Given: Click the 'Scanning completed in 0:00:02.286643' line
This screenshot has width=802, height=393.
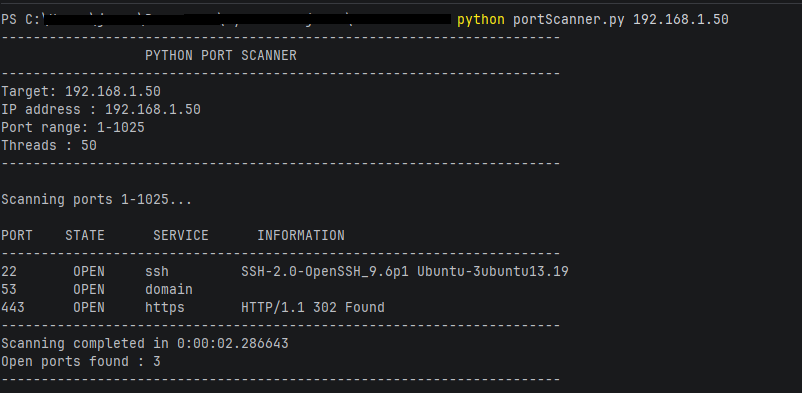Looking at the screenshot, I should [145, 344].
